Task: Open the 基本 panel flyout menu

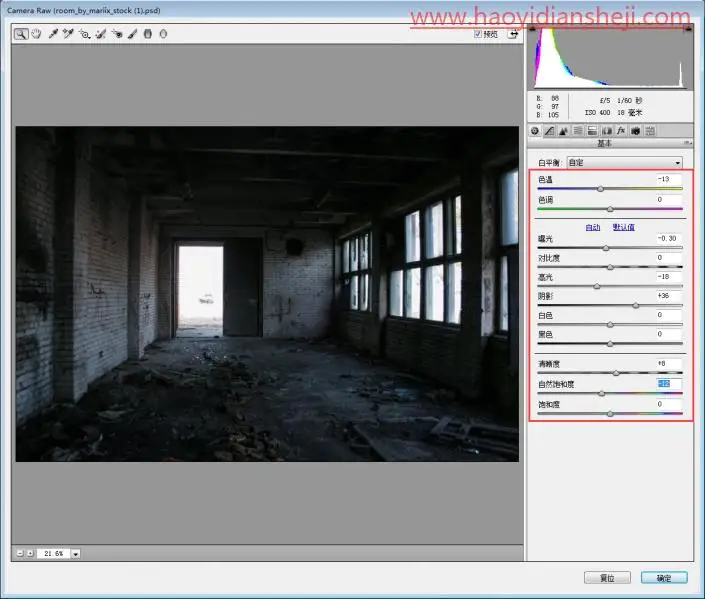Action: pyautogui.click(x=687, y=143)
